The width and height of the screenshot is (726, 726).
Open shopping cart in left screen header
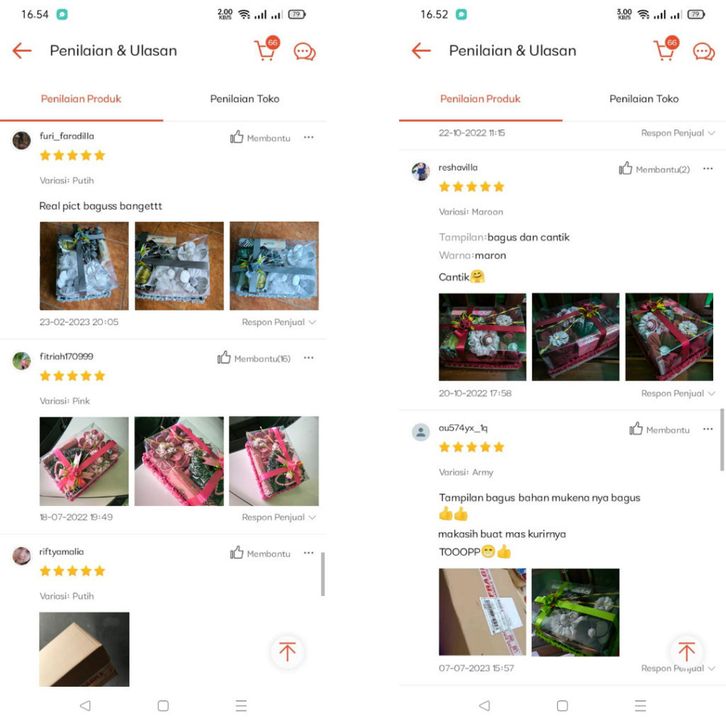click(266, 49)
